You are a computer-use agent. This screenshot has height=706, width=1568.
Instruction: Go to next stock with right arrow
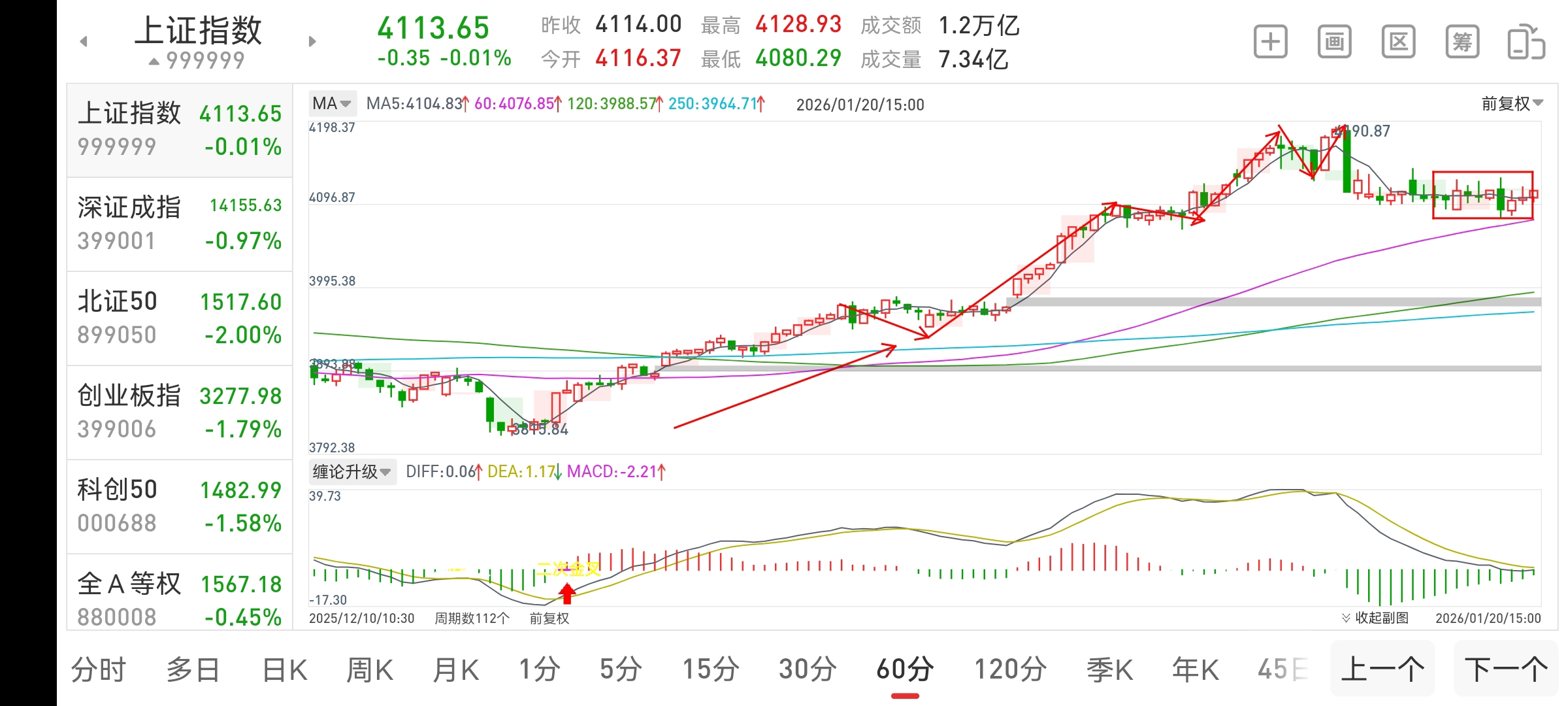(x=312, y=41)
